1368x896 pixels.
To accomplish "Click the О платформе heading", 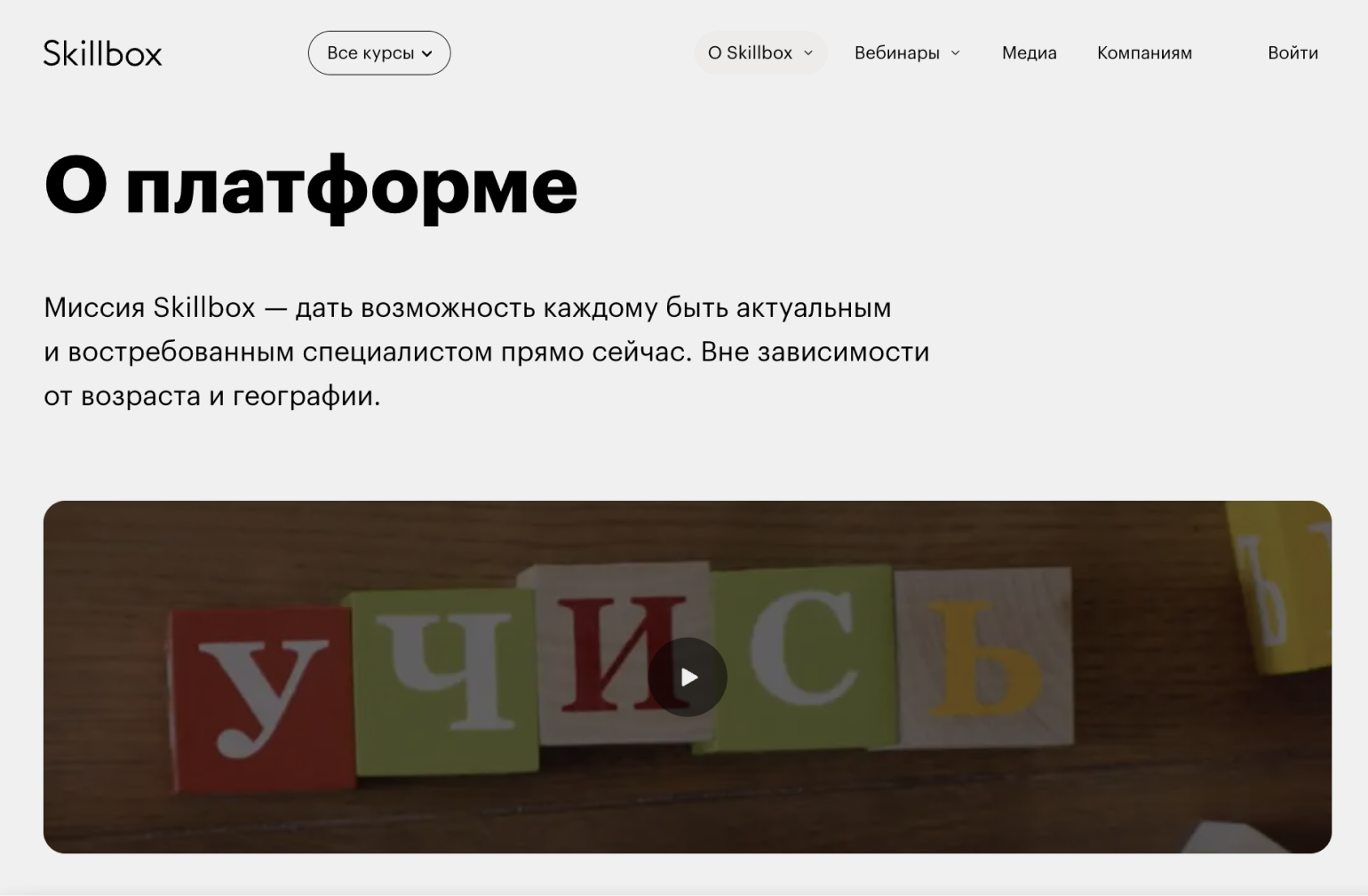I will point(311,186).
